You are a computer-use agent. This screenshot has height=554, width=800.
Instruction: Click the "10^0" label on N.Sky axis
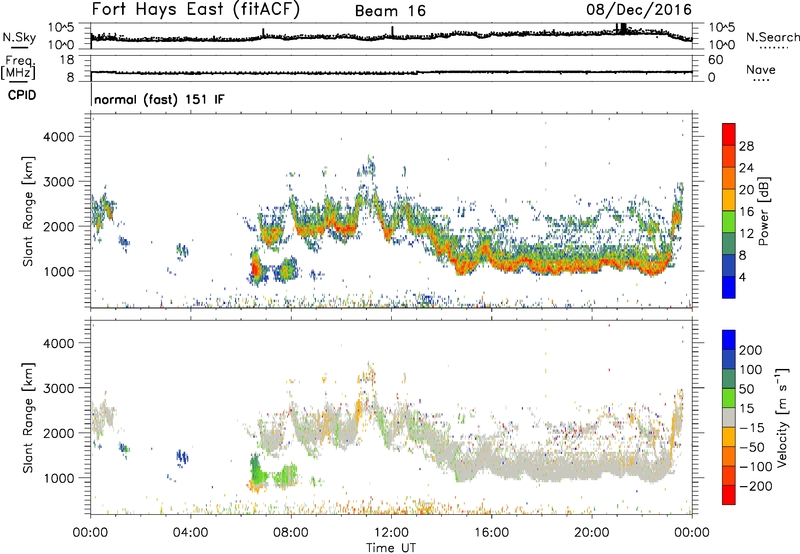tap(61, 45)
